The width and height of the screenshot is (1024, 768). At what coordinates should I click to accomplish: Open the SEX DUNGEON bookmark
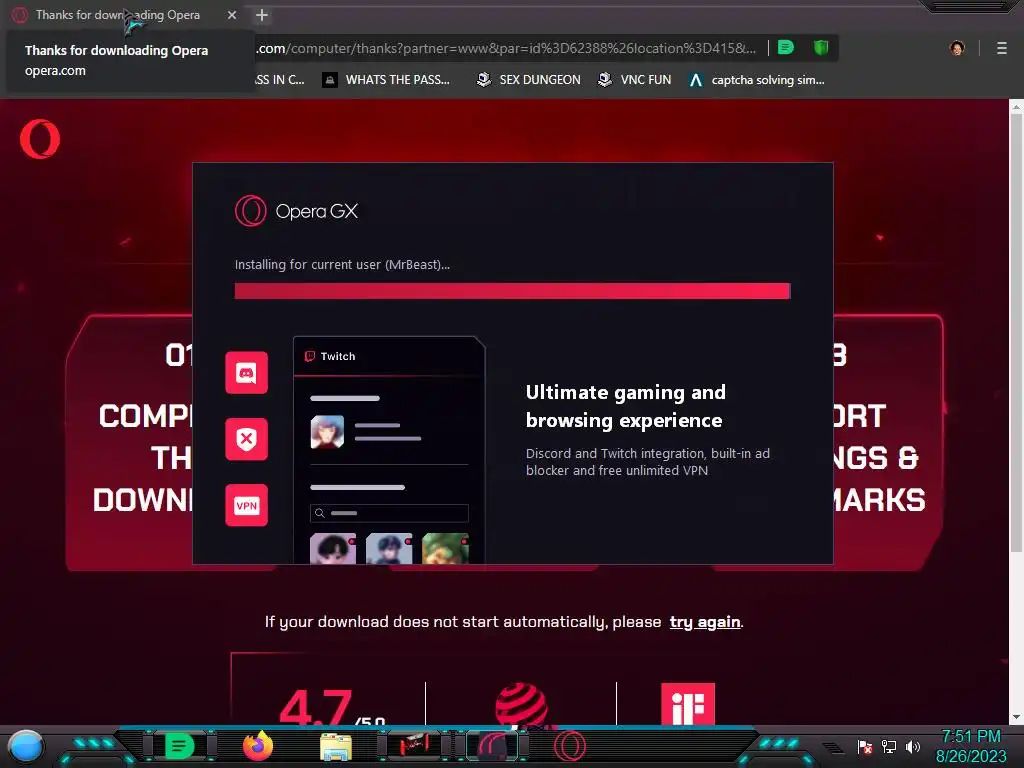coord(528,80)
